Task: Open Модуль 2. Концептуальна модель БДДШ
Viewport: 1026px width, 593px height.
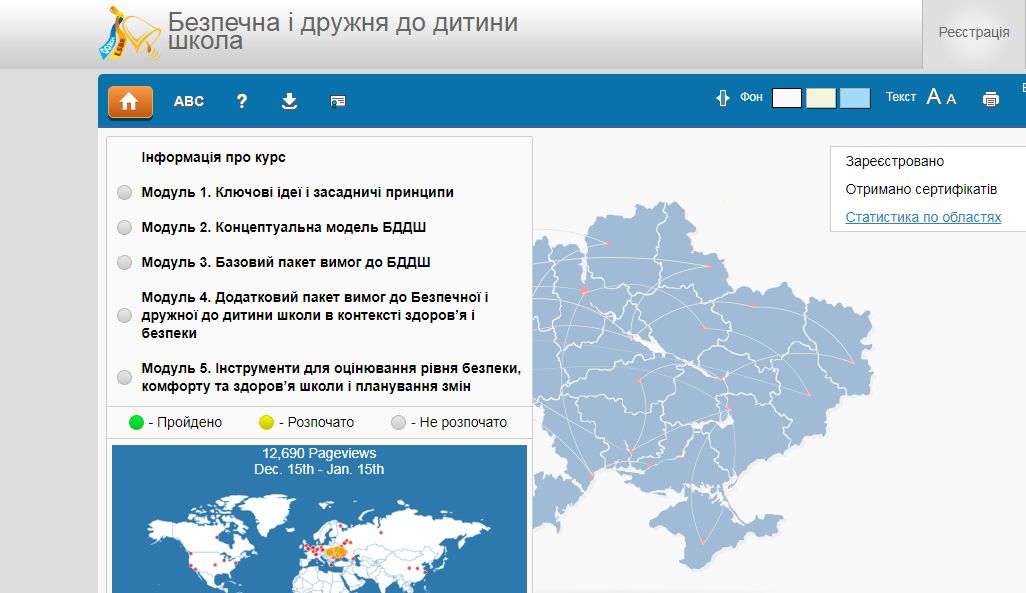Action: coord(283,227)
